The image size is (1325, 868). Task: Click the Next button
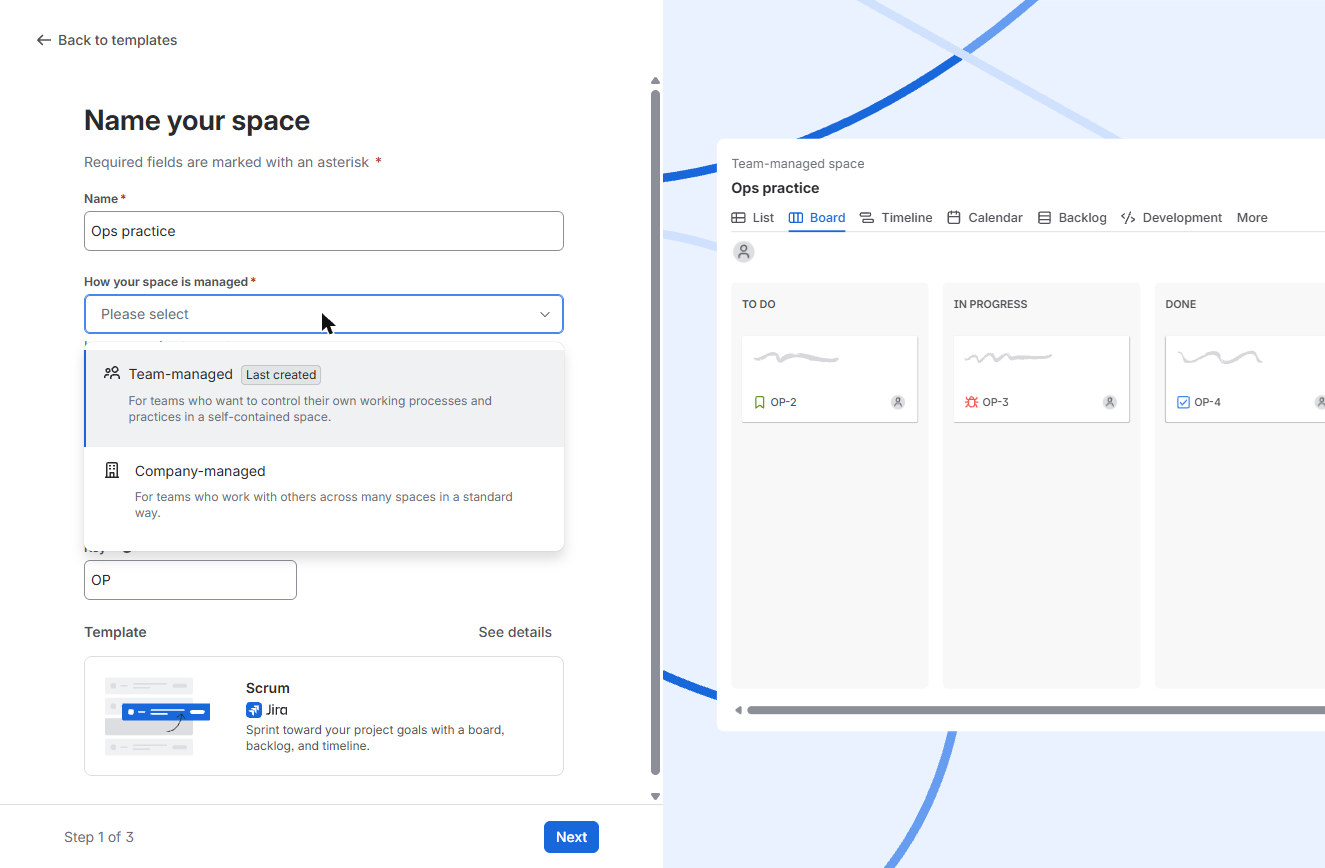(571, 837)
